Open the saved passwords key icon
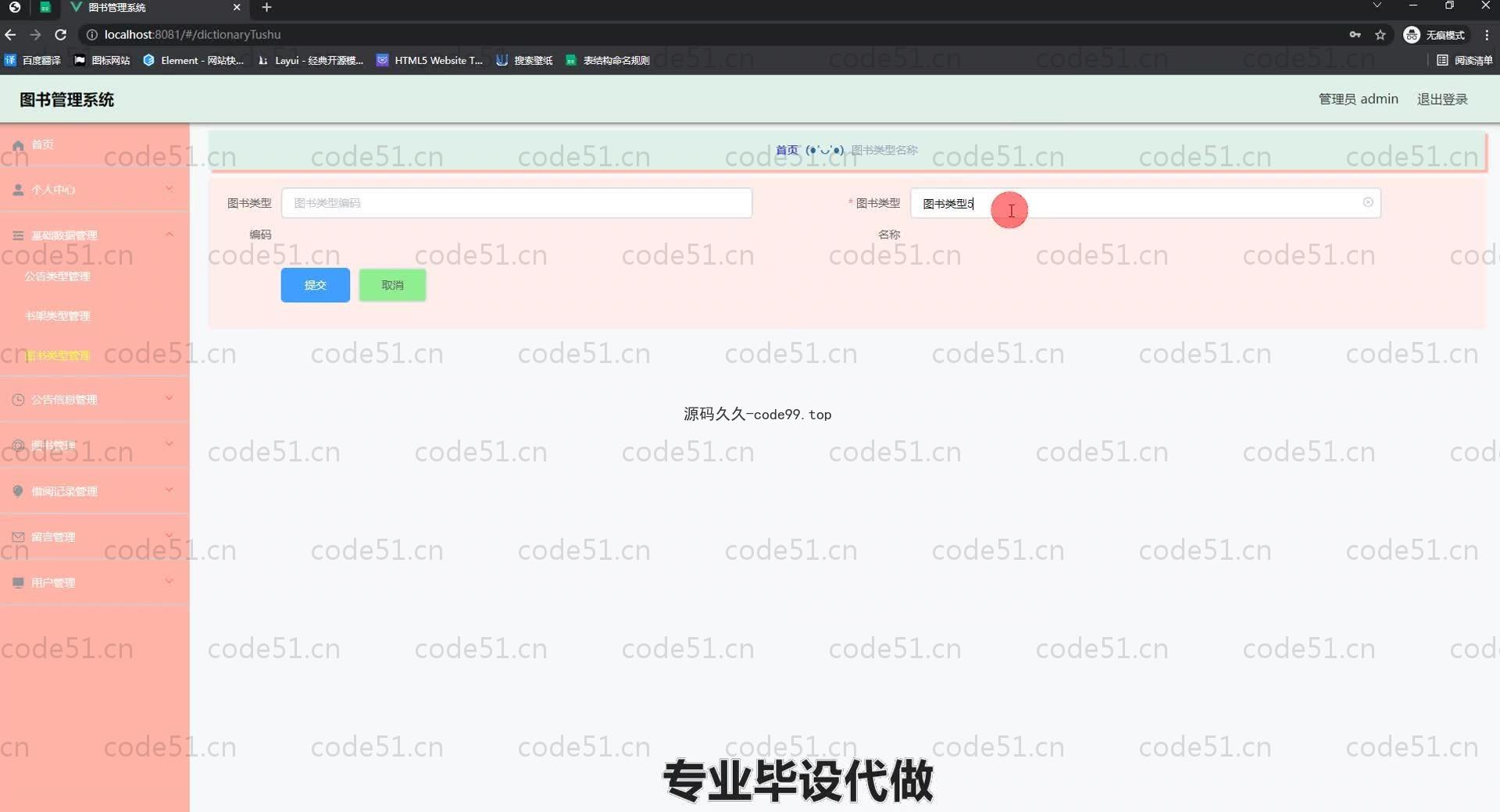This screenshot has height=812, width=1500. (1355, 34)
